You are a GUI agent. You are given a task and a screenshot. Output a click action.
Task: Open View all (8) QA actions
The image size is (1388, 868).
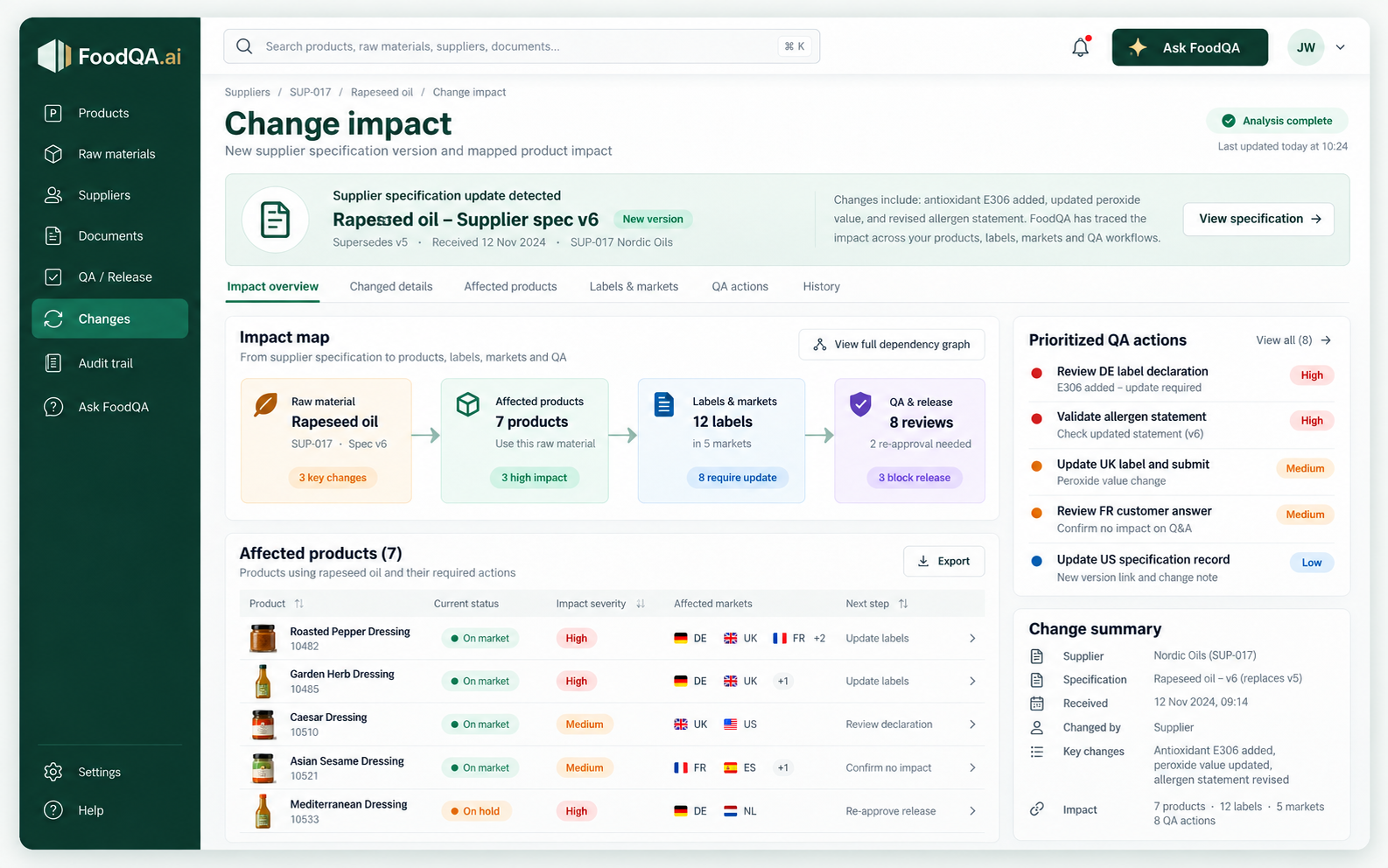[x=1293, y=340]
